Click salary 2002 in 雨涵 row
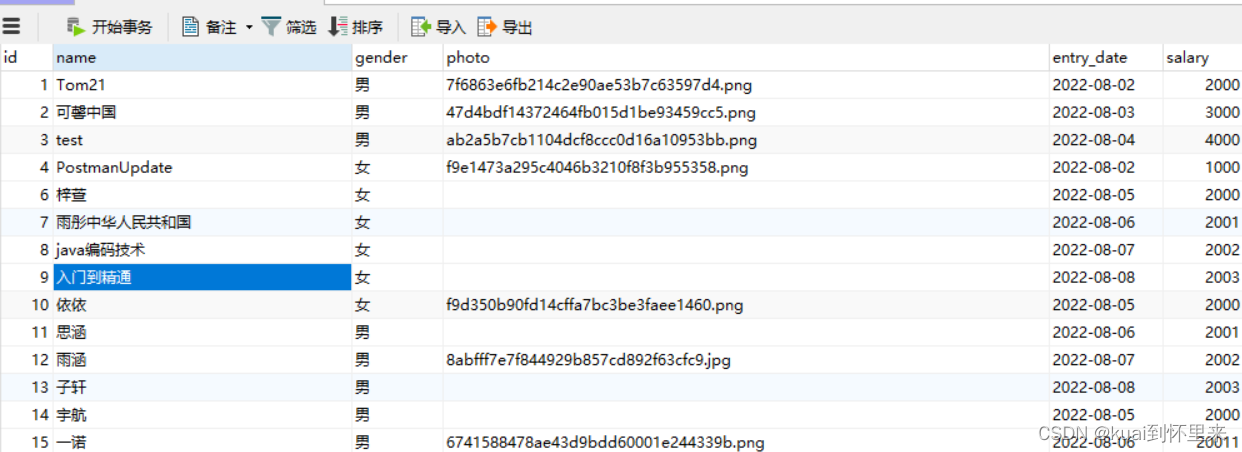This screenshot has height=452, width=1242. [x=1203, y=360]
